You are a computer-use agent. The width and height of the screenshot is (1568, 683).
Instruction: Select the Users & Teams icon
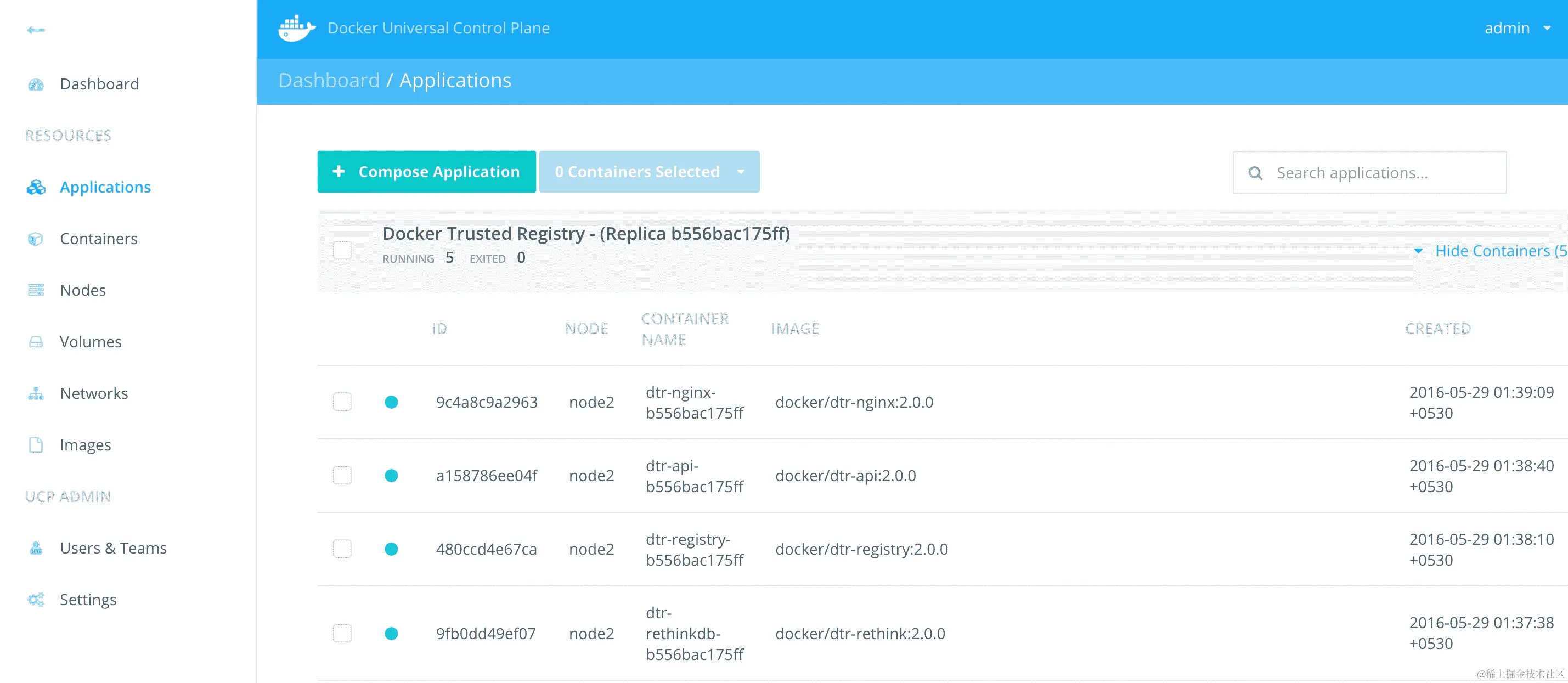coord(36,548)
